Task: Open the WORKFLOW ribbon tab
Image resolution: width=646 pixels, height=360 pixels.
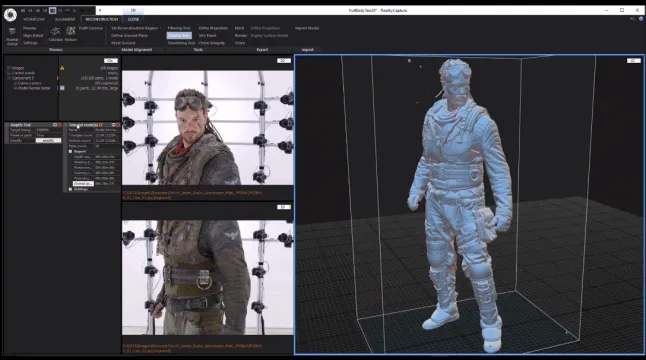Action: [34, 19]
